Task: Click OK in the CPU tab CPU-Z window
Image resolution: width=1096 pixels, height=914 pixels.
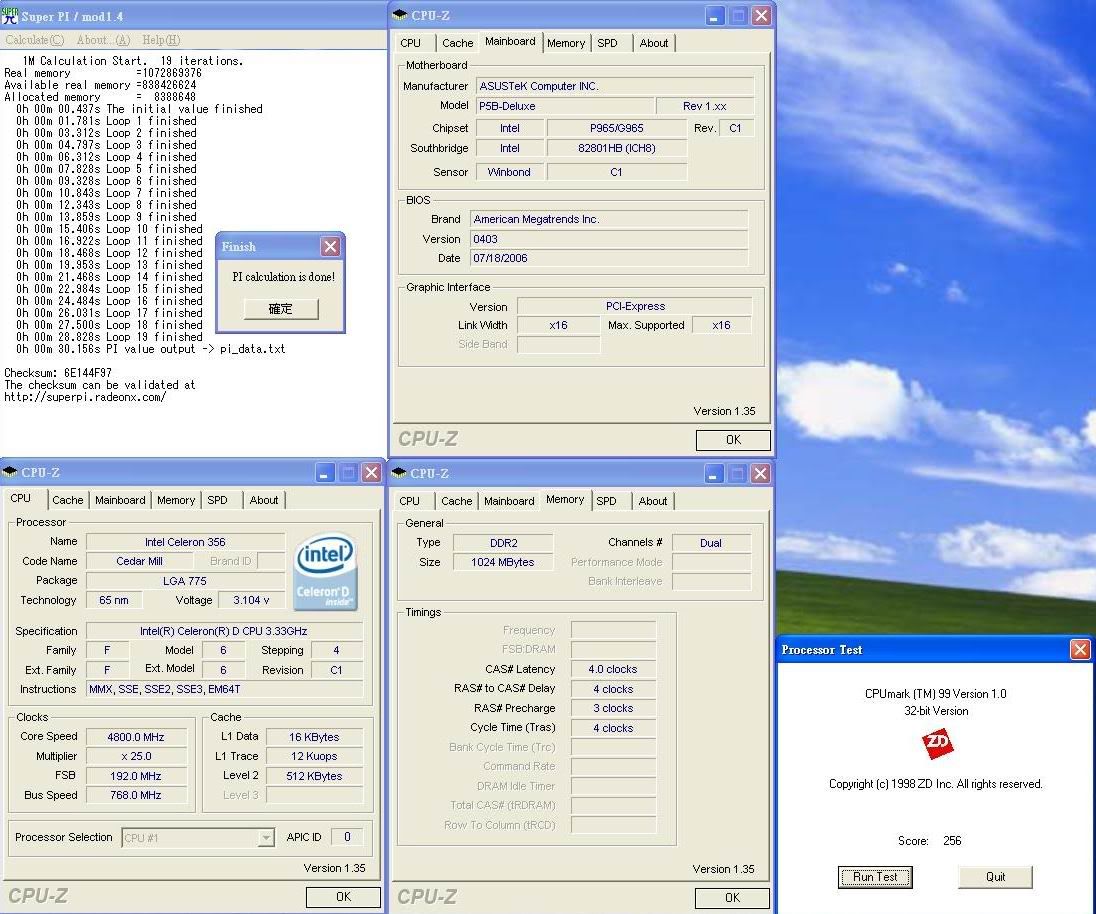Action: (343, 897)
